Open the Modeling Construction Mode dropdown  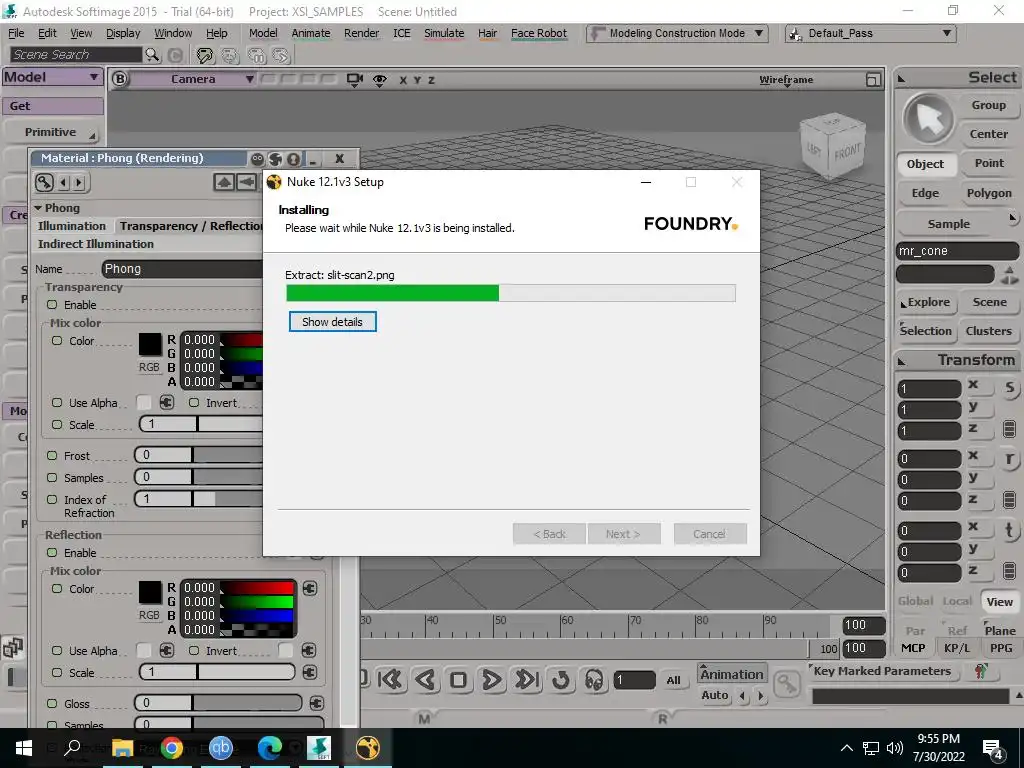pyautogui.click(x=677, y=33)
